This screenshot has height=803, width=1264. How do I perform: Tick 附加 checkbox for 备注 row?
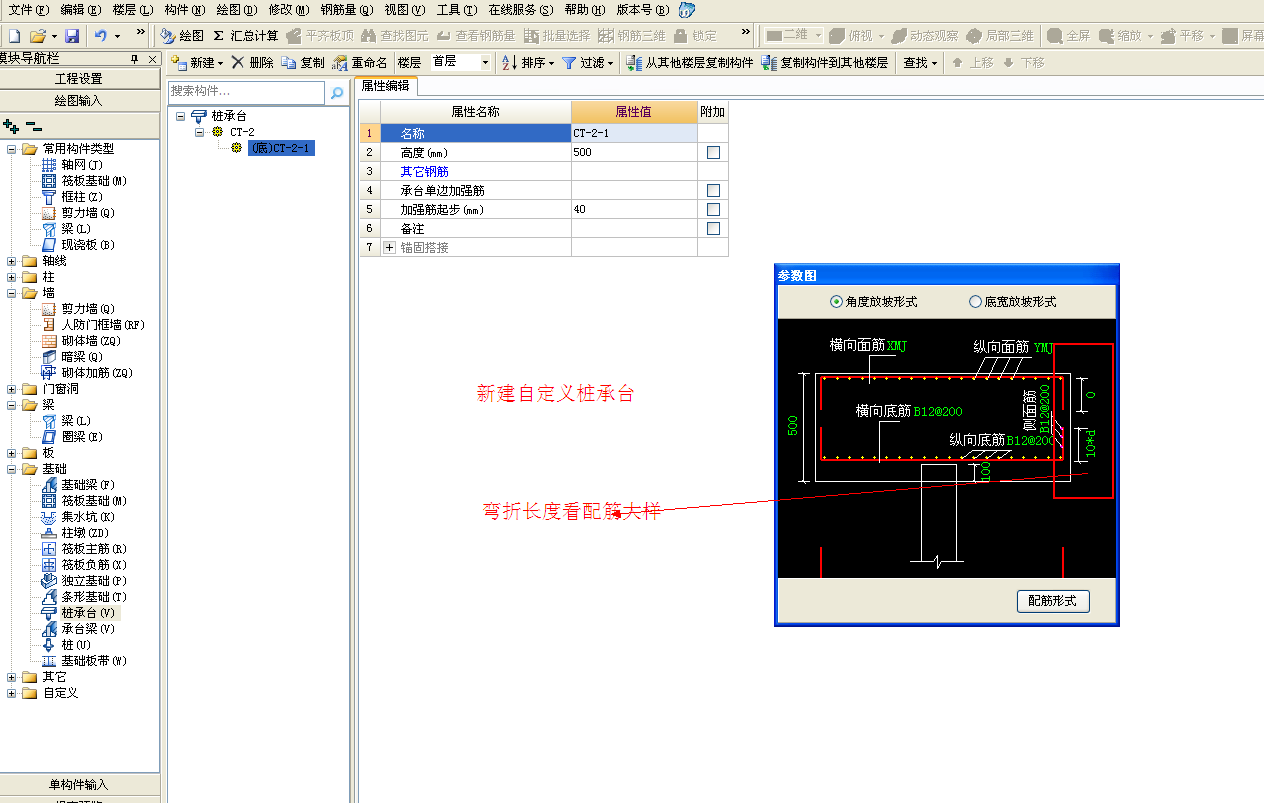point(713,229)
